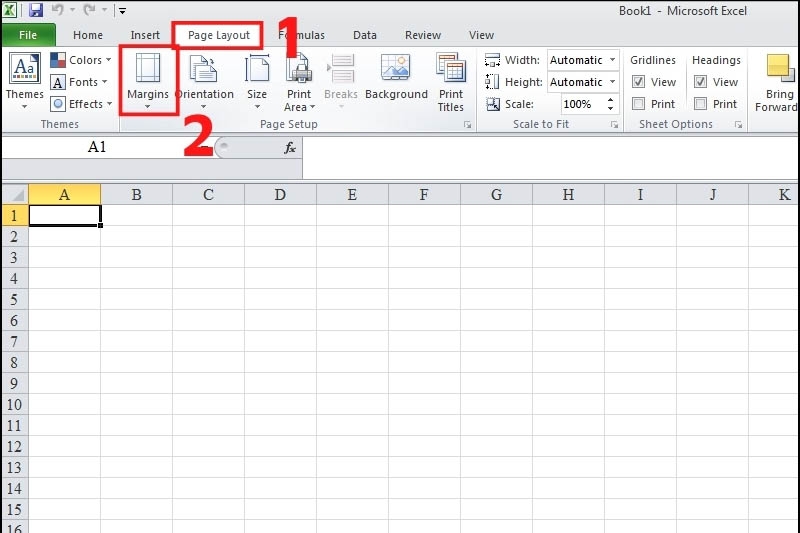Click the Bring Forward button
800x533 pixels.
[x=778, y=82]
